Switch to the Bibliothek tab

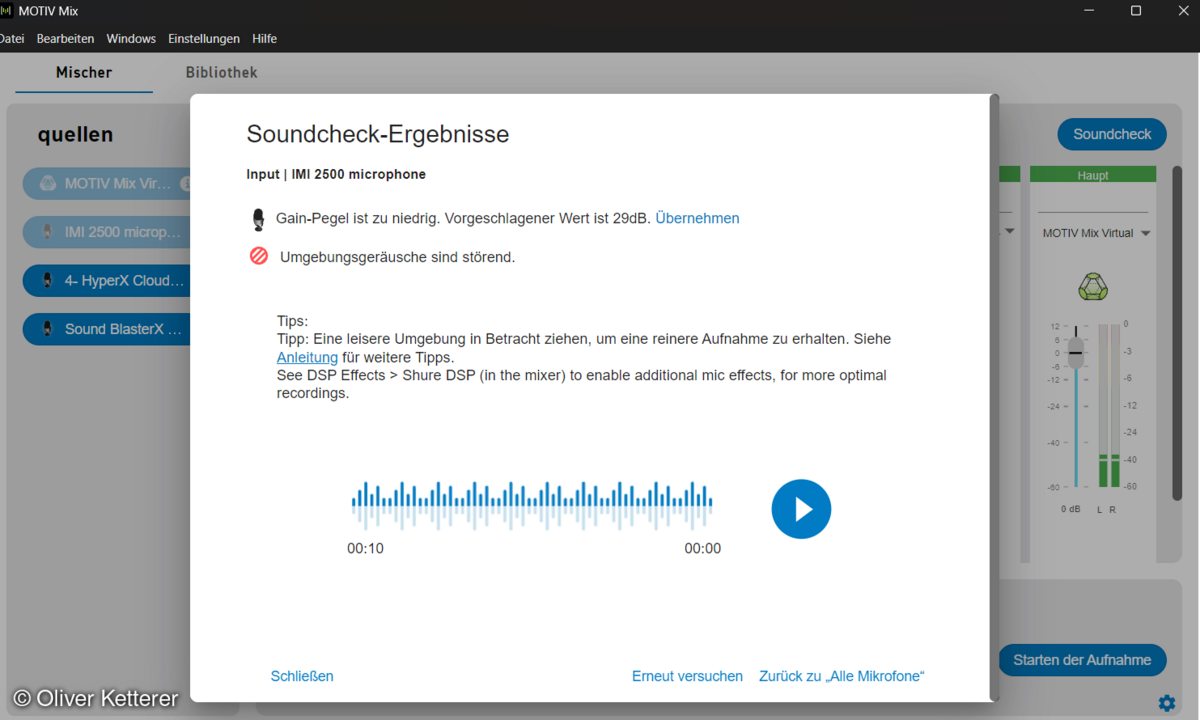[221, 73]
